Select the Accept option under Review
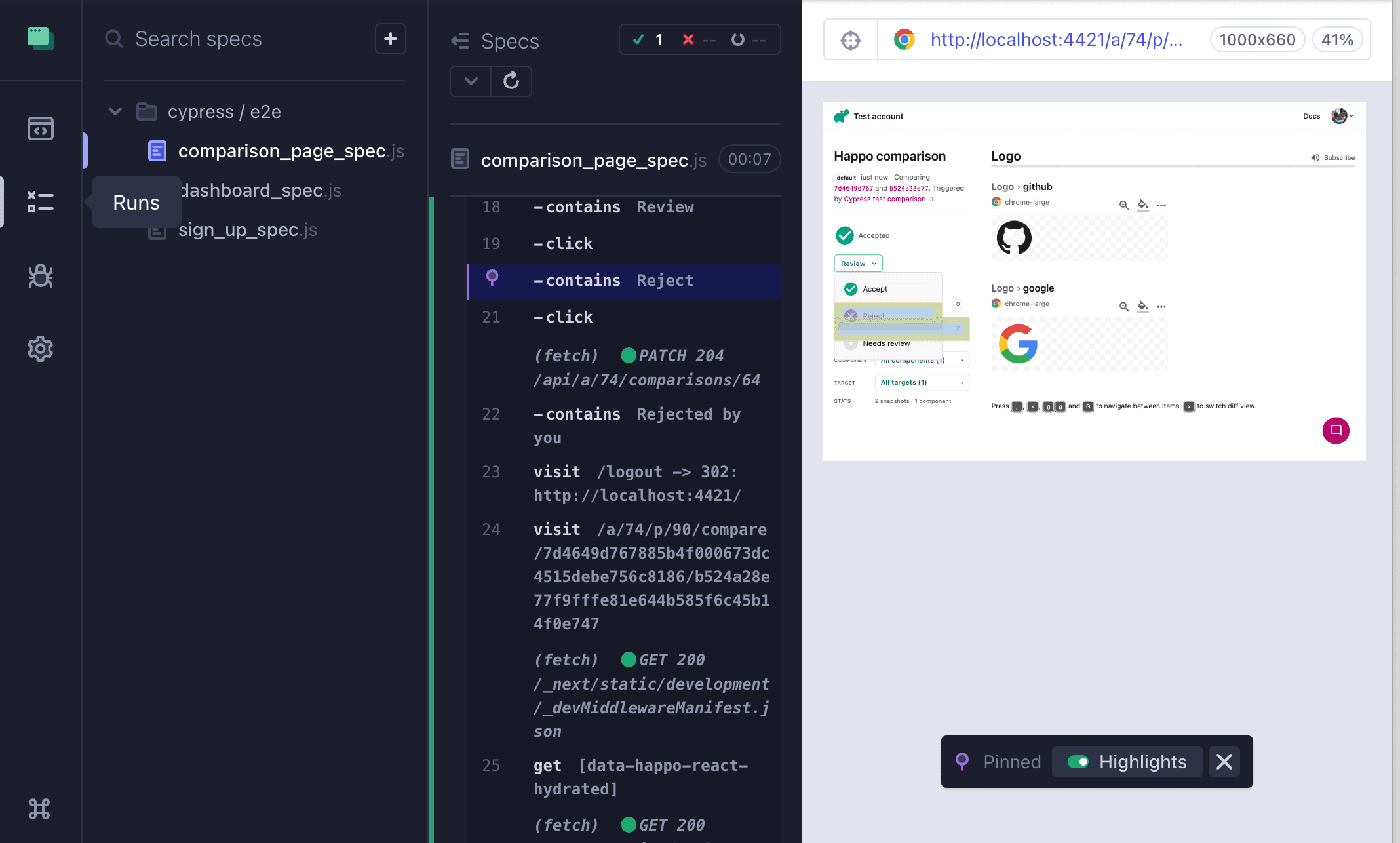Viewport: 1400px width, 843px height. click(x=875, y=288)
